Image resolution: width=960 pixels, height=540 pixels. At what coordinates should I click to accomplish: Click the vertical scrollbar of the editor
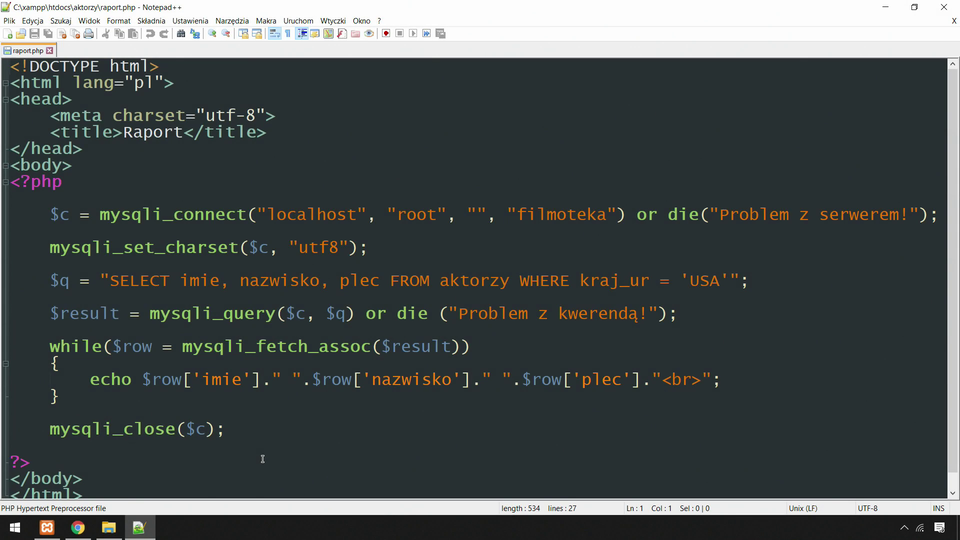(x=952, y=270)
